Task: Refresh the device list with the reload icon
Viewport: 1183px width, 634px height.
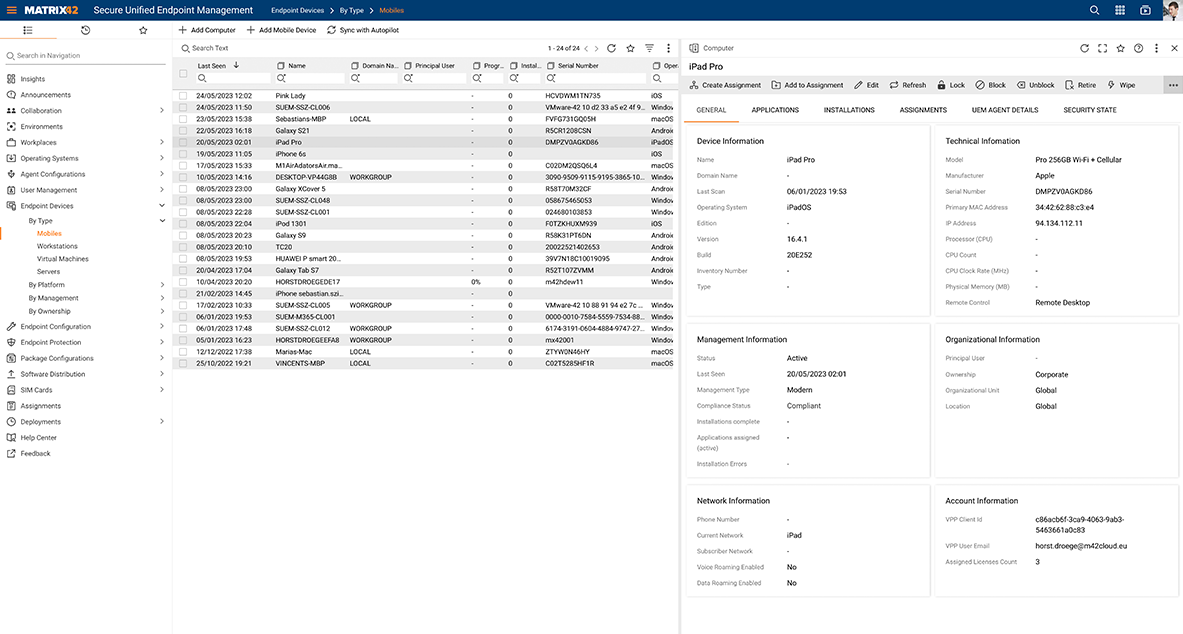Action: click(611, 47)
